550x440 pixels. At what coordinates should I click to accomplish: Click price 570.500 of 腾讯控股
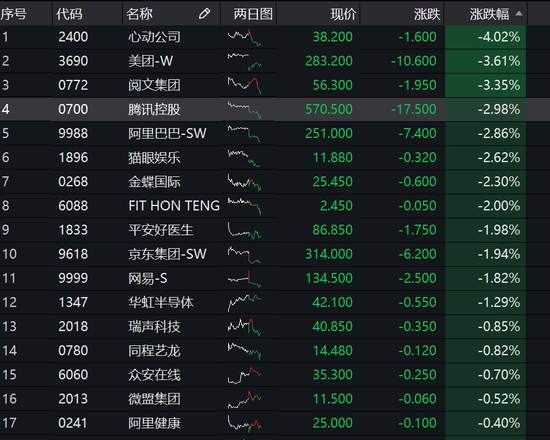329,109
